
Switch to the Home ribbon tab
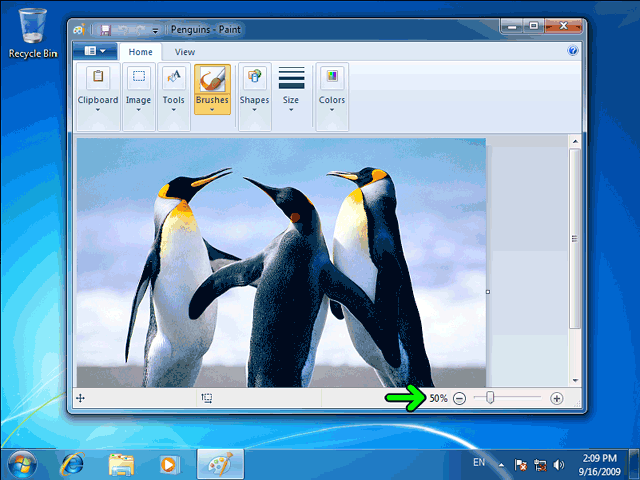point(140,52)
